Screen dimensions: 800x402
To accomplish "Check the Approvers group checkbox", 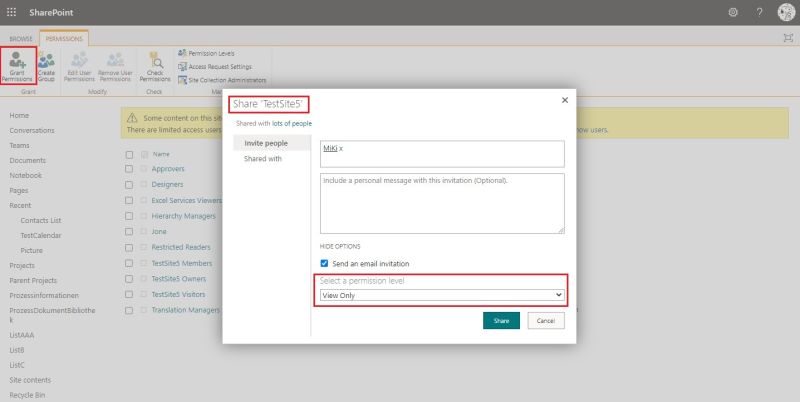I will pos(129,169).
